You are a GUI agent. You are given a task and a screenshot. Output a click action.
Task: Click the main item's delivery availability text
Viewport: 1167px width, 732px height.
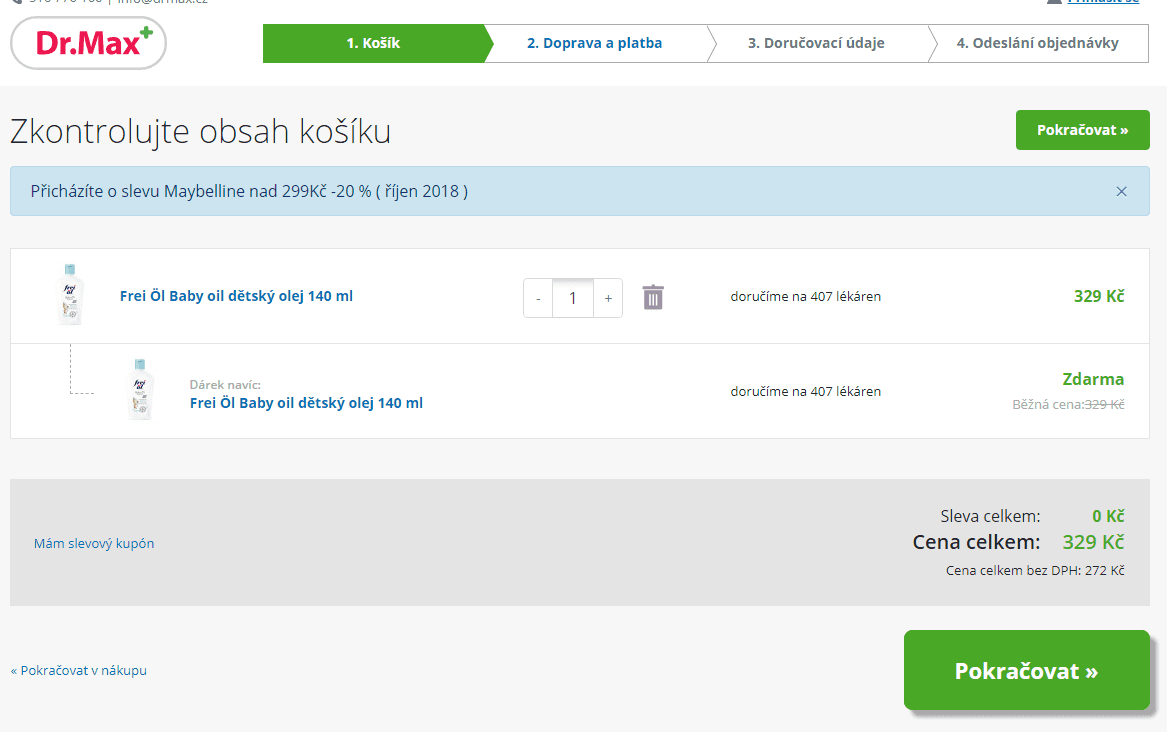[x=806, y=296]
